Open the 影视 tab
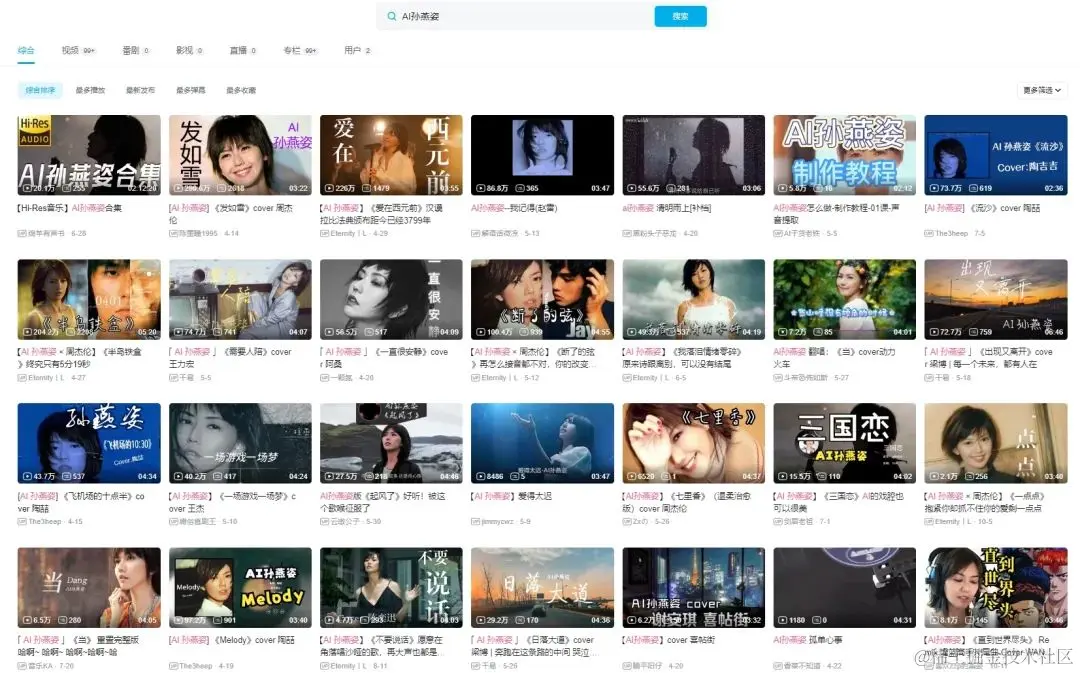This screenshot has height=673, width=1080. click(189, 50)
